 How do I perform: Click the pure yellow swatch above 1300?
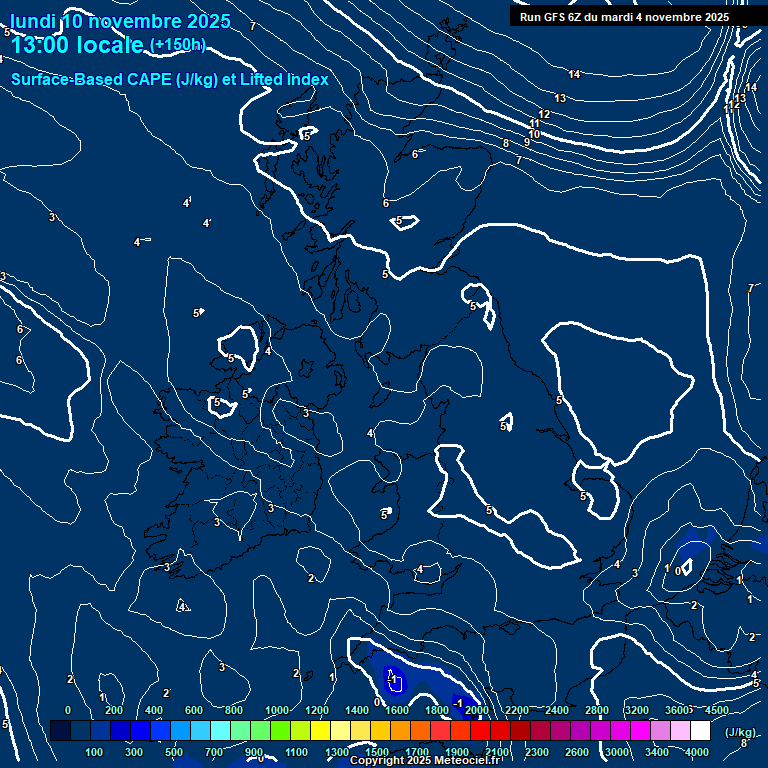coord(320,730)
